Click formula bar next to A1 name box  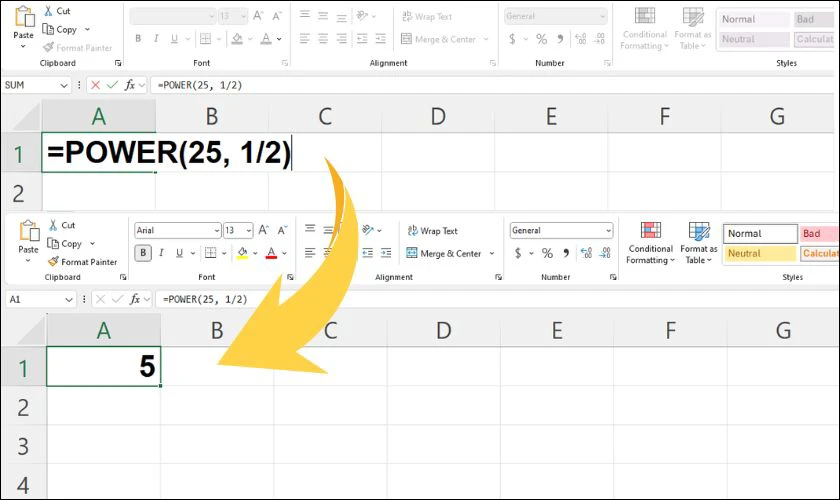pyautogui.click(x=498, y=299)
